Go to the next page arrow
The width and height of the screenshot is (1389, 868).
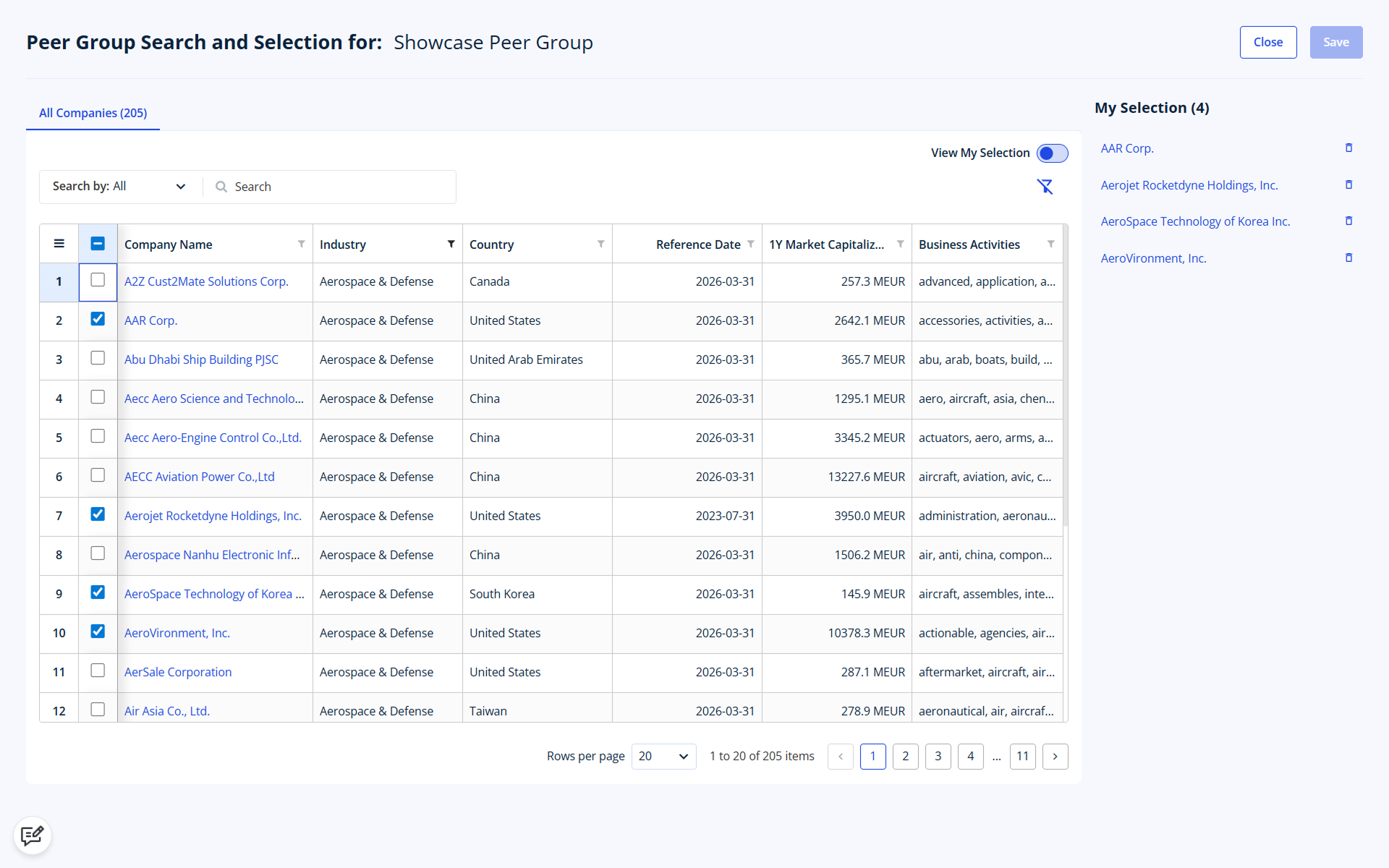1055,757
